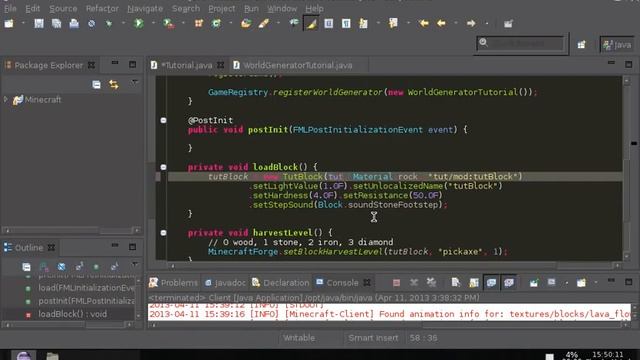Click the Next Annotation toolbar icon
The image size is (640, 360).
363,24
